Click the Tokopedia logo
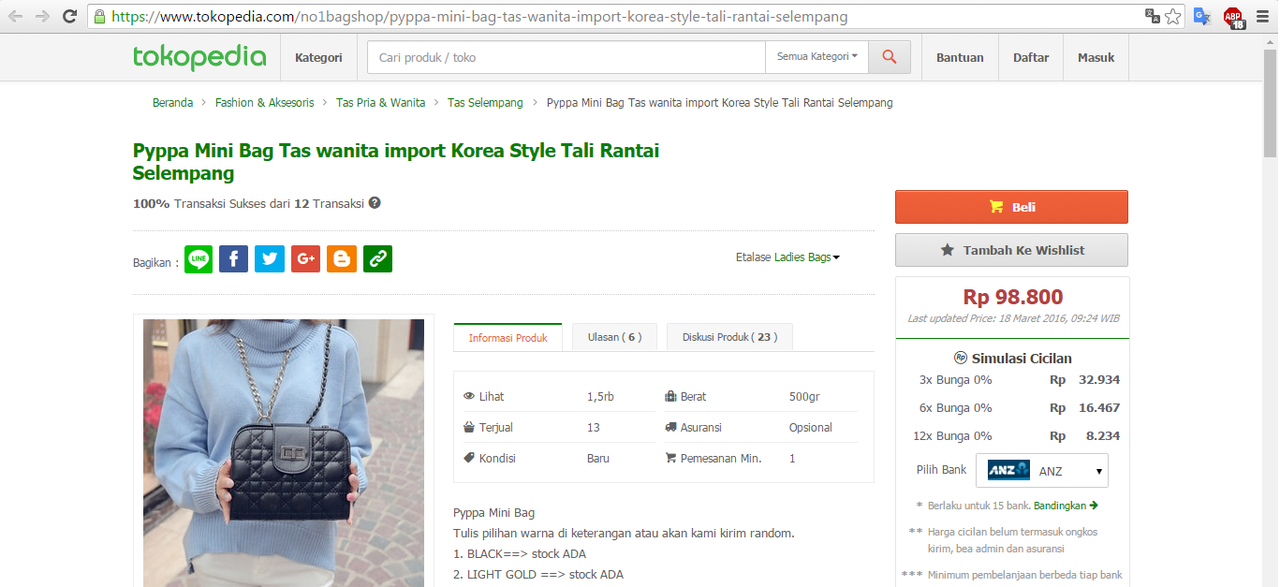Viewport: 1280px width, 587px height. click(x=199, y=57)
